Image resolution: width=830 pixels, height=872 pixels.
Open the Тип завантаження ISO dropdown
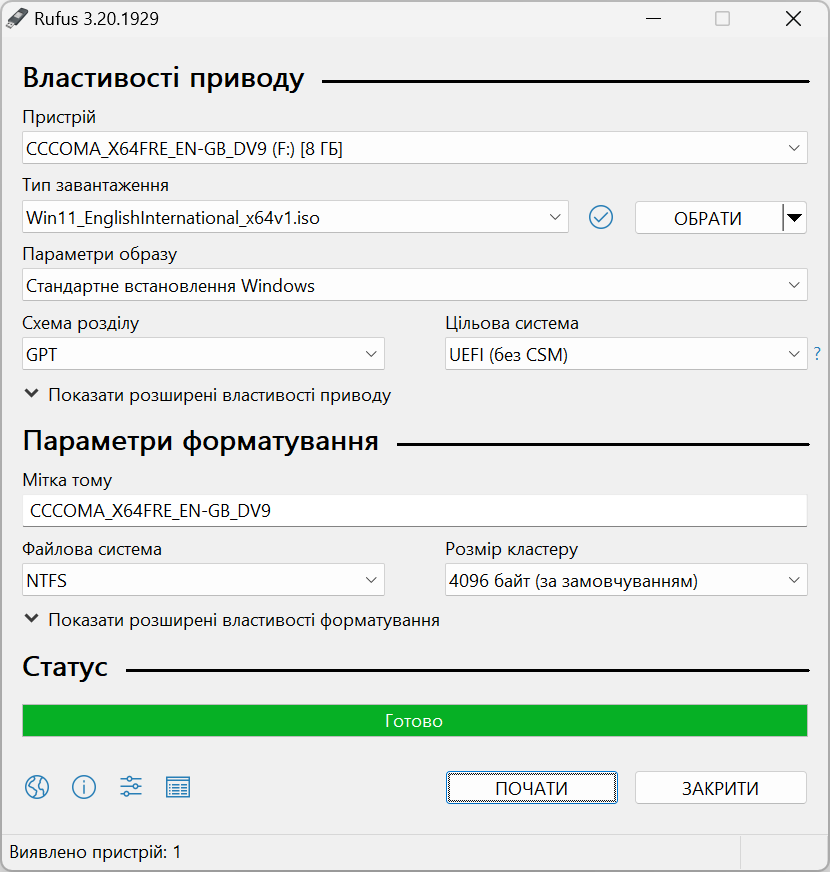pyautogui.click(x=295, y=217)
